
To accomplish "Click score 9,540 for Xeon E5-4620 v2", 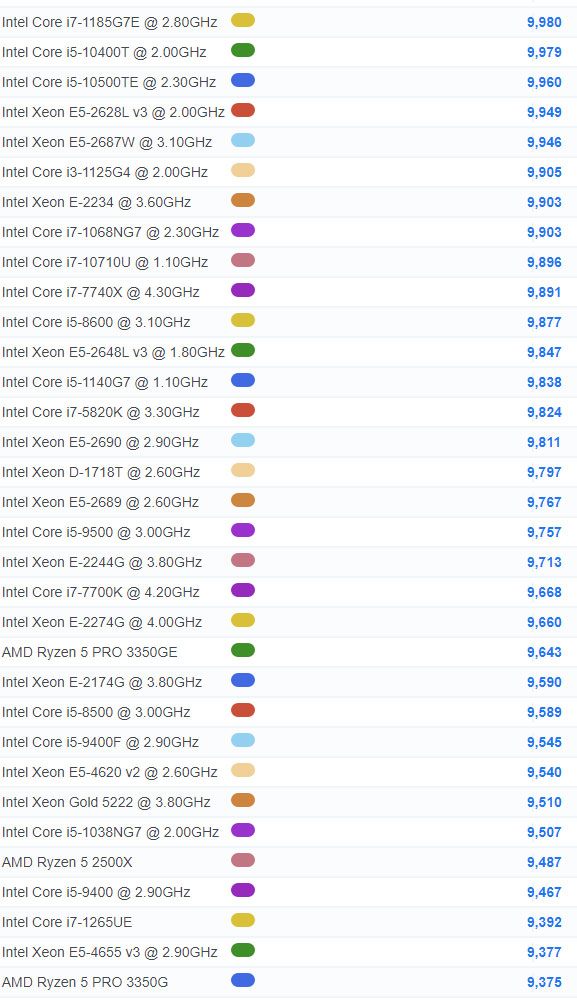I will coord(544,772).
